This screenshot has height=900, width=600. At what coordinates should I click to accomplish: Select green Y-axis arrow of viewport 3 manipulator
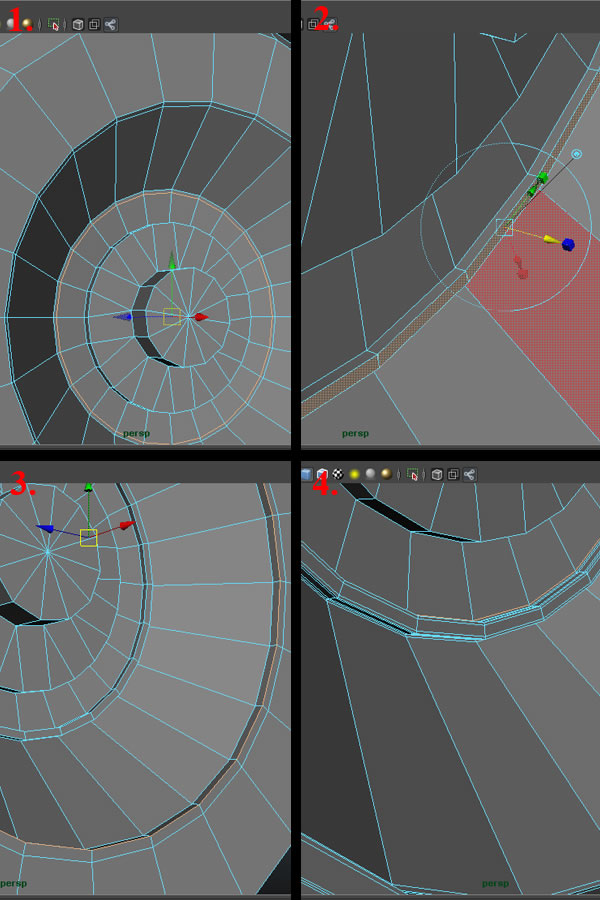point(88,487)
